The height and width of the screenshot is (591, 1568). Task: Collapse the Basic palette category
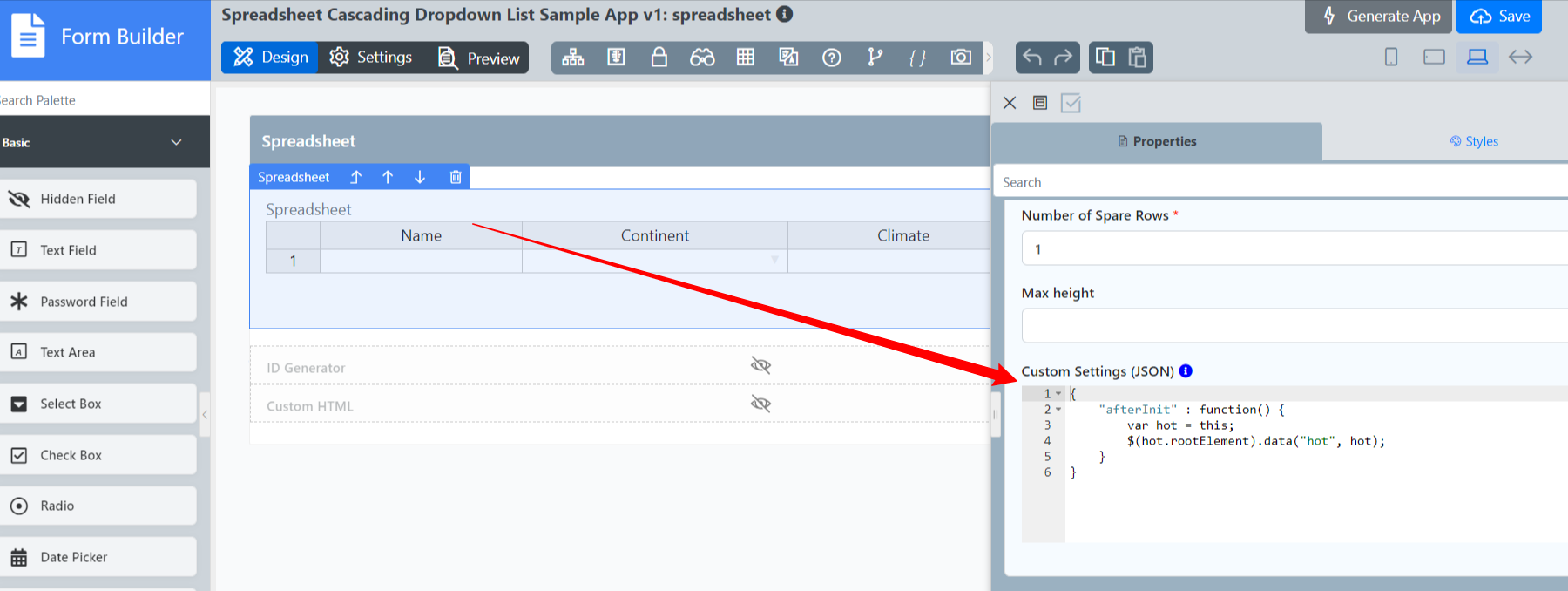[x=105, y=142]
